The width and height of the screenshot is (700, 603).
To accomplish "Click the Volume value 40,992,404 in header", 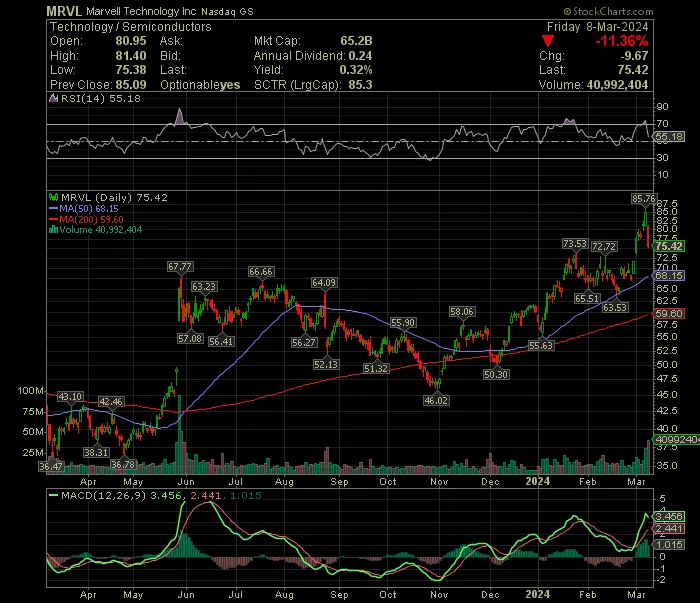I will [617, 84].
